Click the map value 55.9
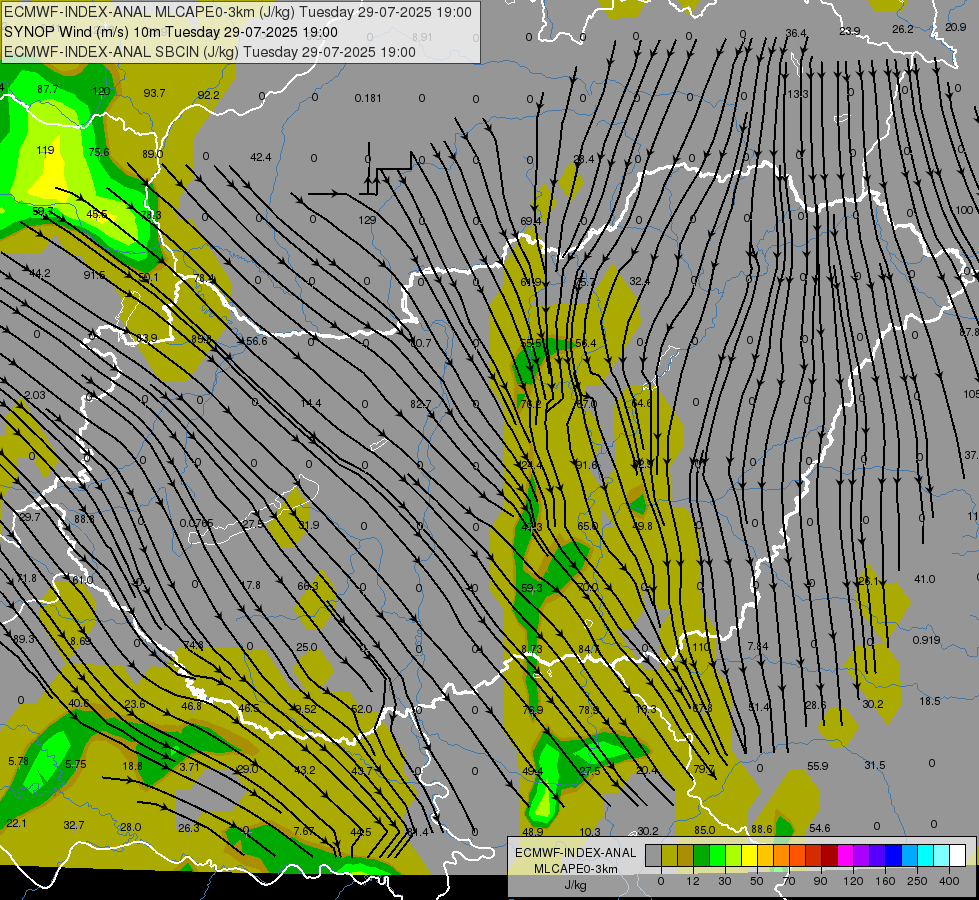This screenshot has width=979, height=900. pyautogui.click(x=817, y=766)
